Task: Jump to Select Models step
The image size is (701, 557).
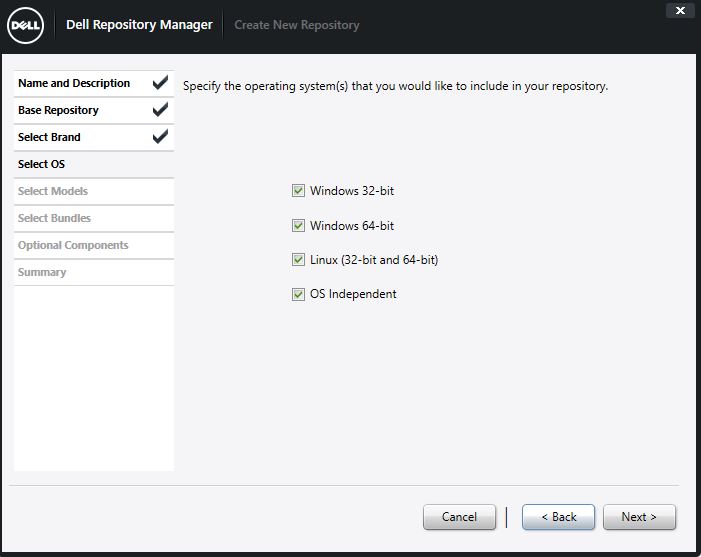Action: [x=94, y=191]
